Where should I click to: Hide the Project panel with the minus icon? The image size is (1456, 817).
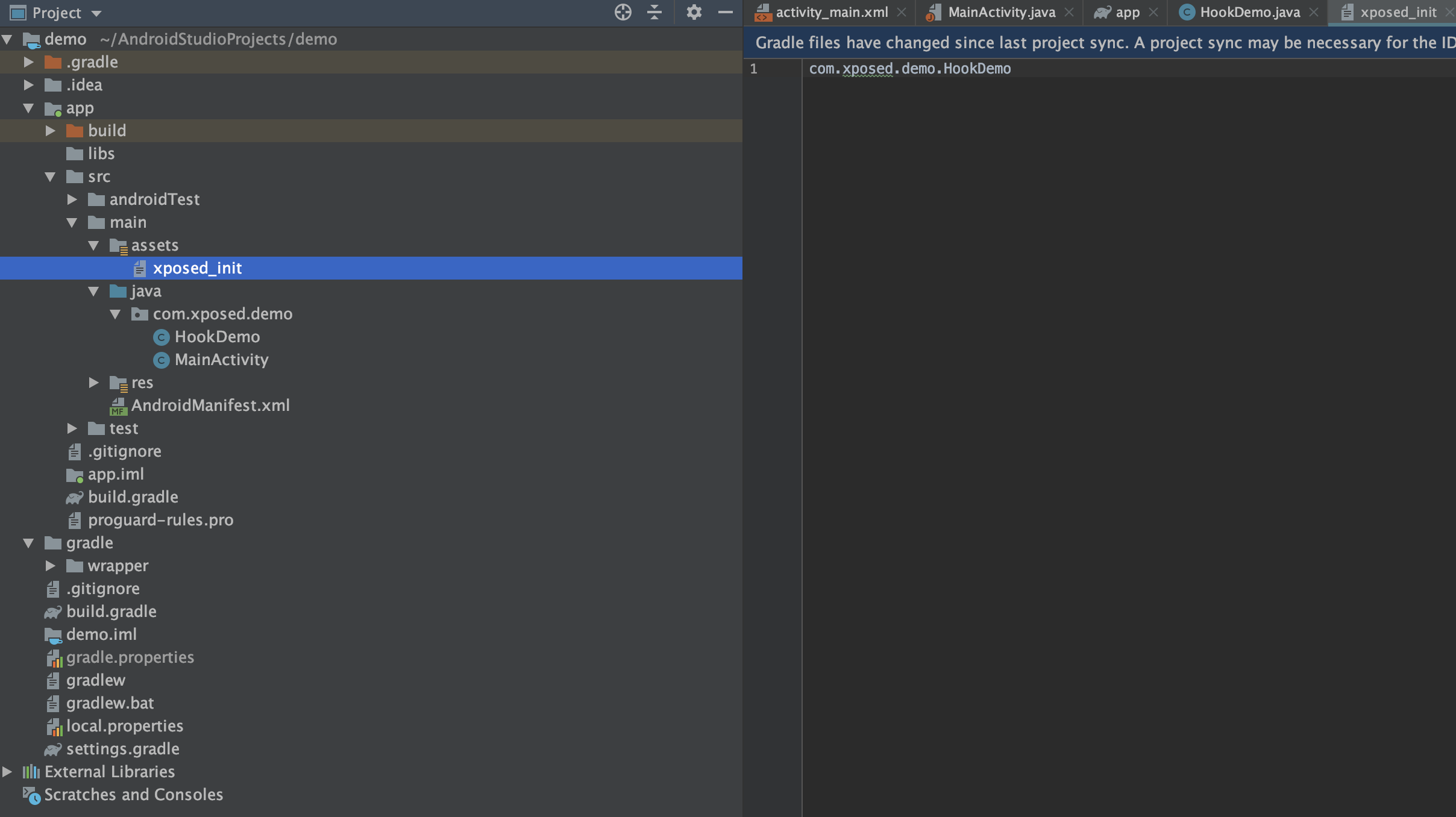pyautogui.click(x=726, y=12)
